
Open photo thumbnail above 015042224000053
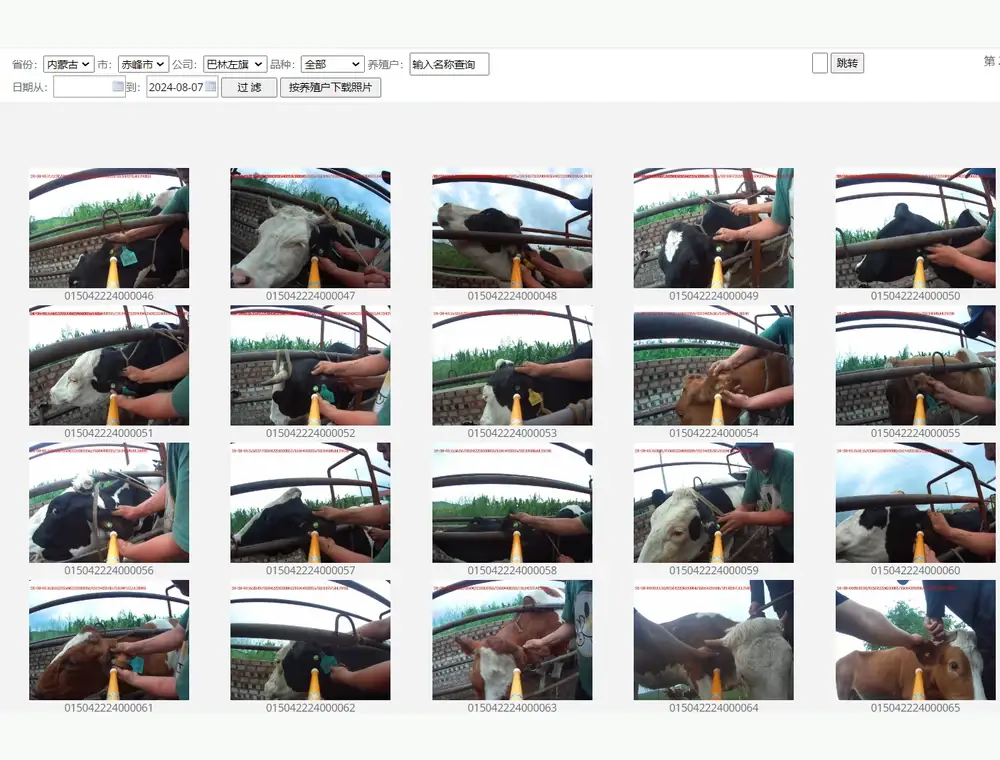512,365
